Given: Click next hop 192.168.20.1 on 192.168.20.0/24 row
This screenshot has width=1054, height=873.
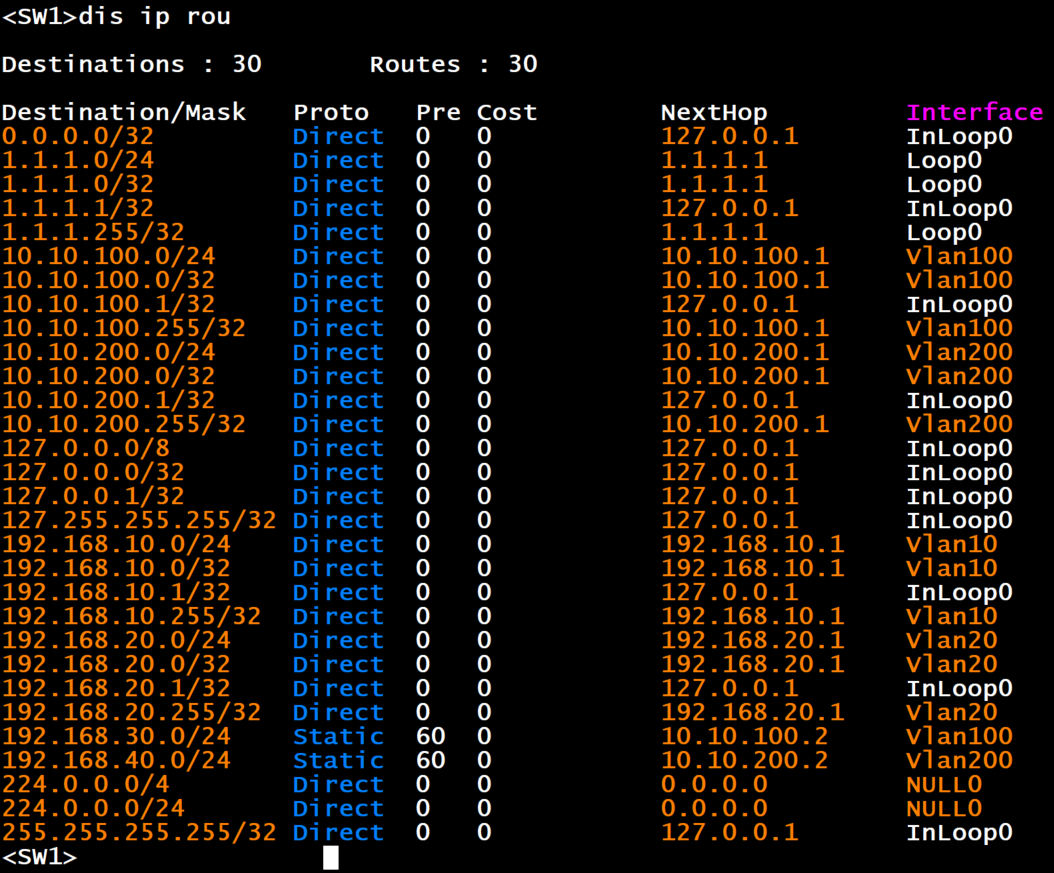Looking at the screenshot, I should 752,640.
